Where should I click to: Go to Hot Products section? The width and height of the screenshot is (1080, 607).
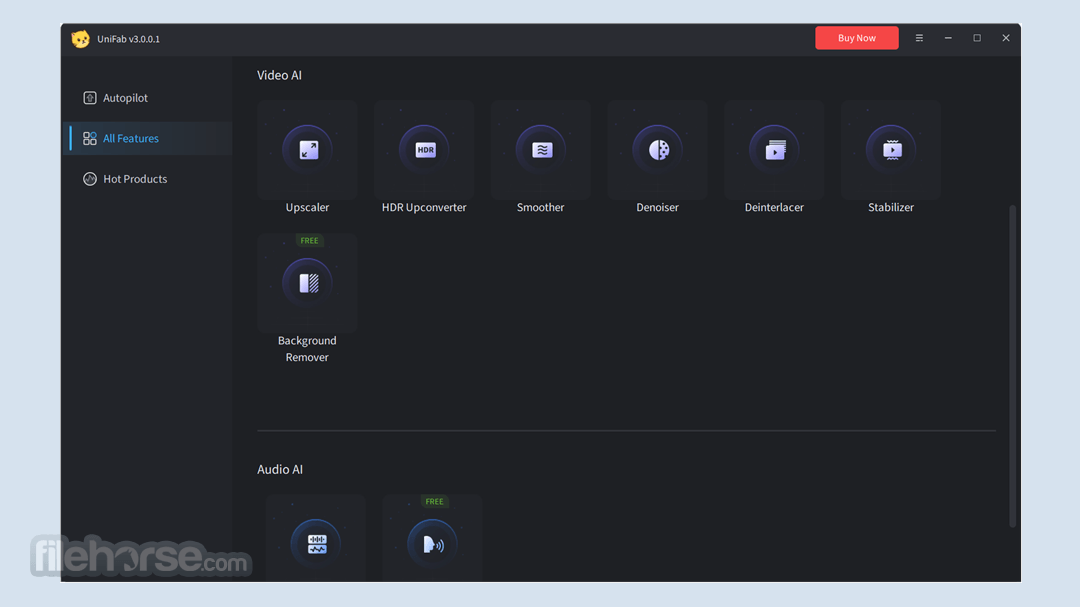point(147,179)
